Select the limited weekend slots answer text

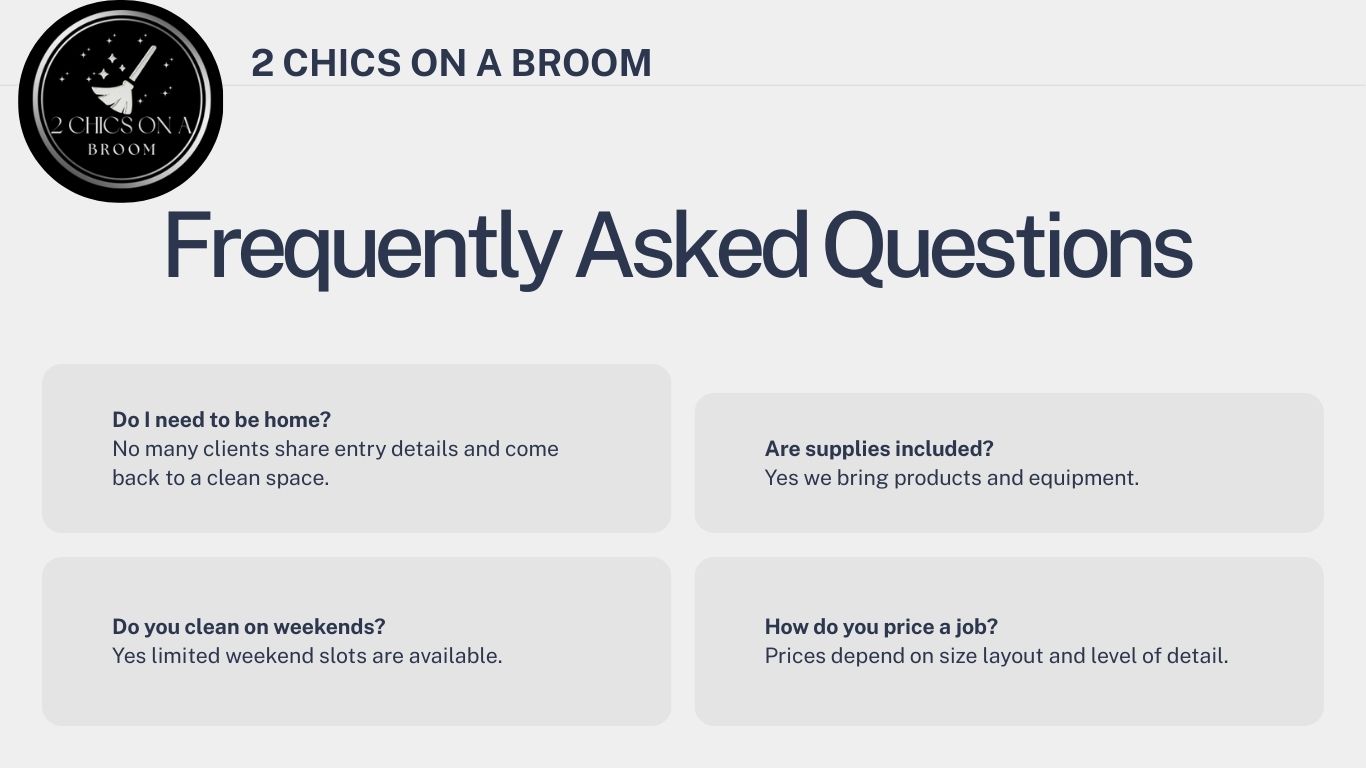pyautogui.click(x=307, y=656)
